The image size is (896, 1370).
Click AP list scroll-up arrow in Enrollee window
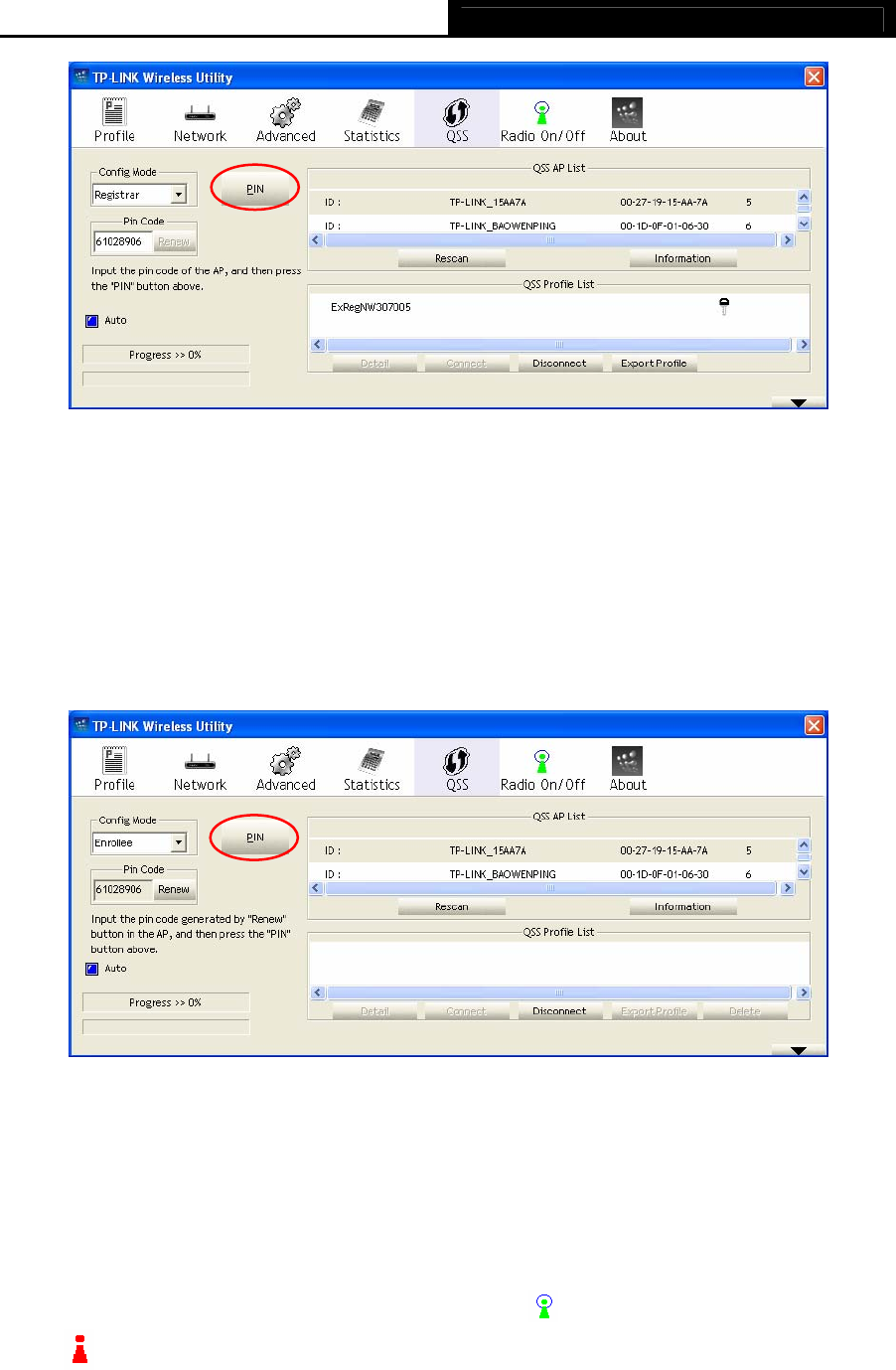[804, 845]
